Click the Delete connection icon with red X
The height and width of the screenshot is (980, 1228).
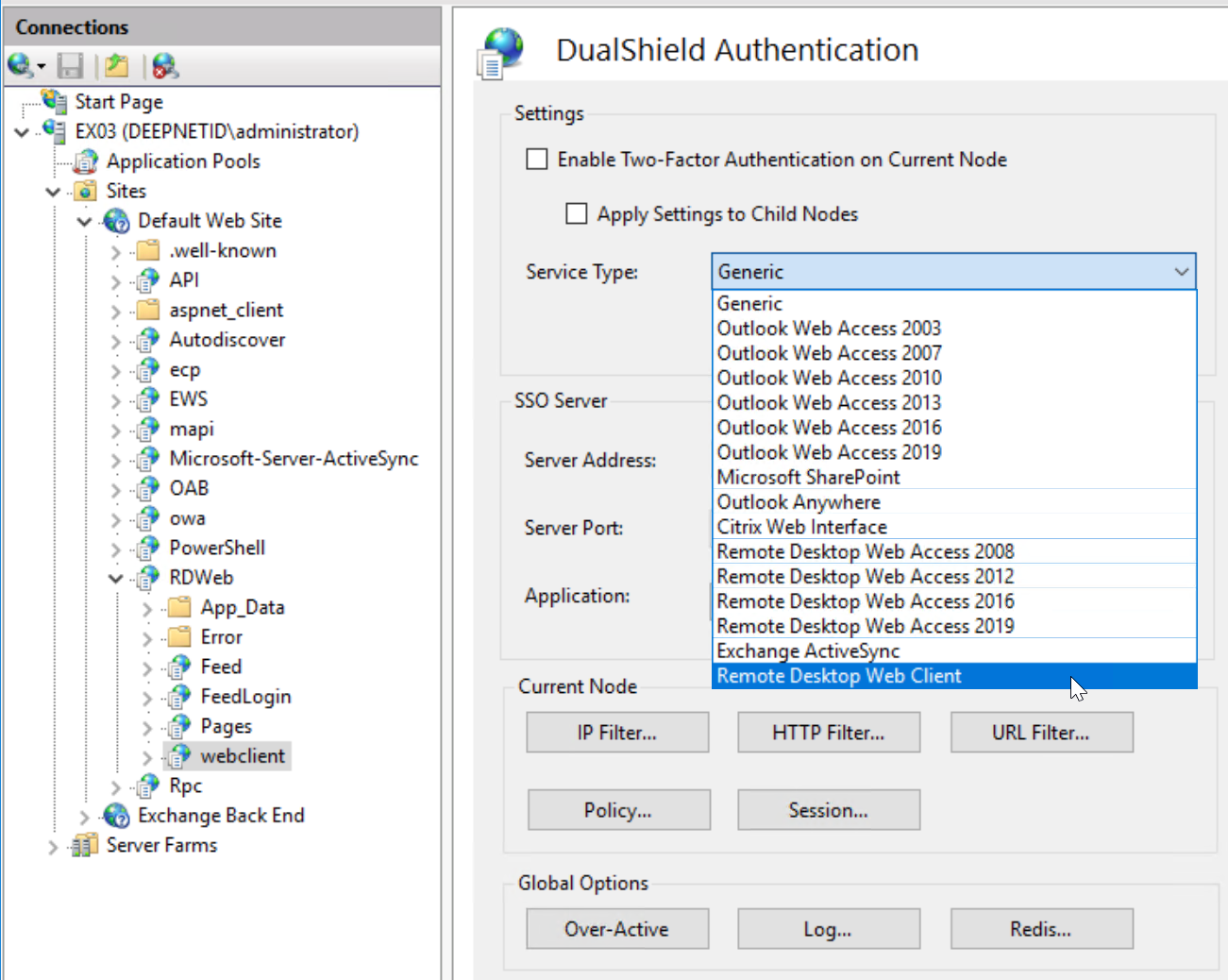[164, 66]
